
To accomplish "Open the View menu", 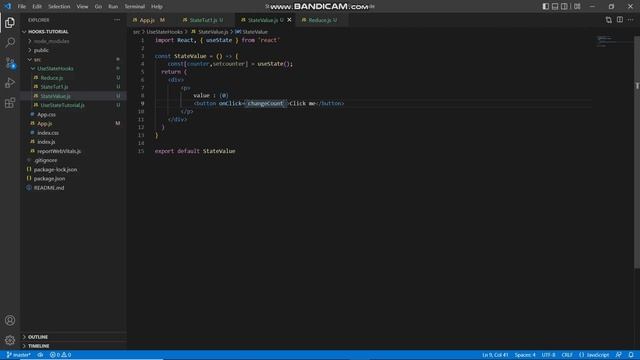I will pyautogui.click(x=82, y=7).
